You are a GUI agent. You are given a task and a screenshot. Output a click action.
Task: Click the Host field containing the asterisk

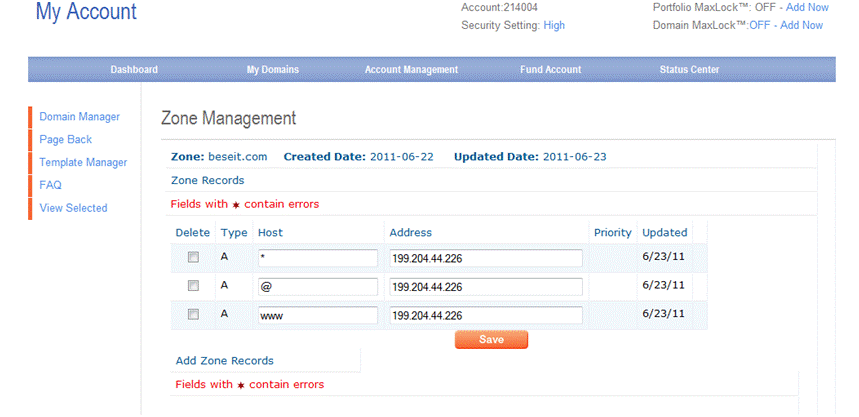[x=317, y=258]
